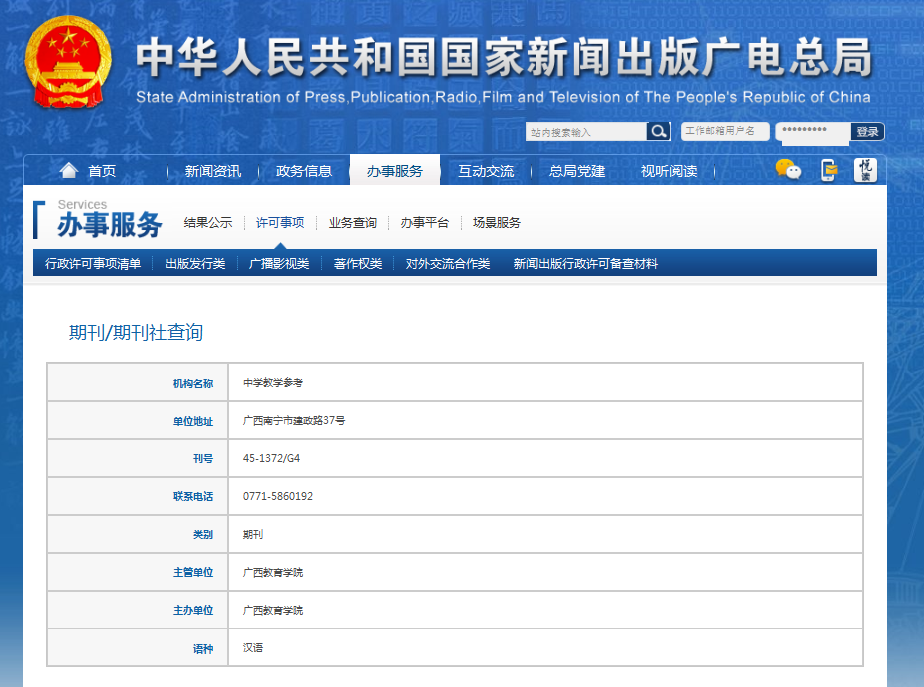Click 广西教育学院 in the 主管单位 row
The image size is (924, 687).
[x=273, y=572]
